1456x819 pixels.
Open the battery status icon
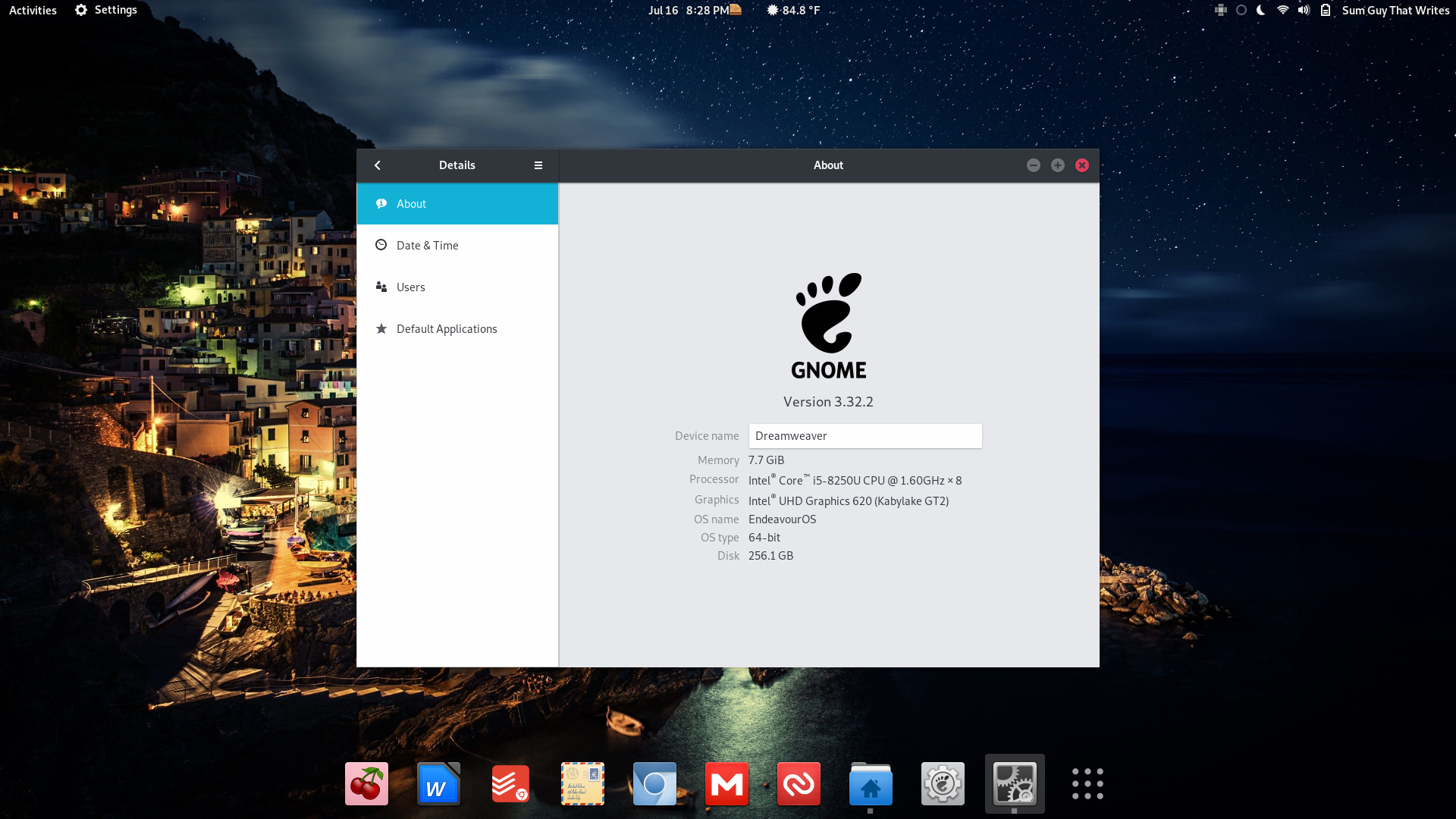1326,10
